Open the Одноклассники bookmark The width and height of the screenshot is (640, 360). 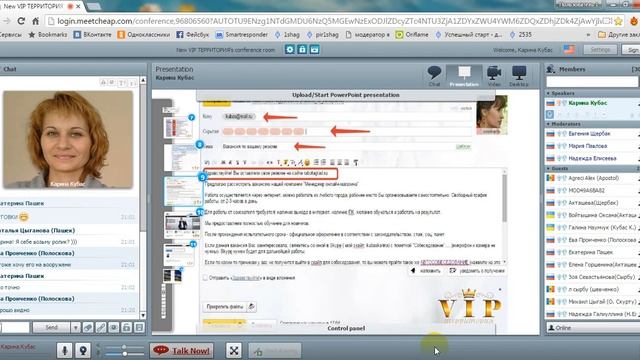pos(144,35)
